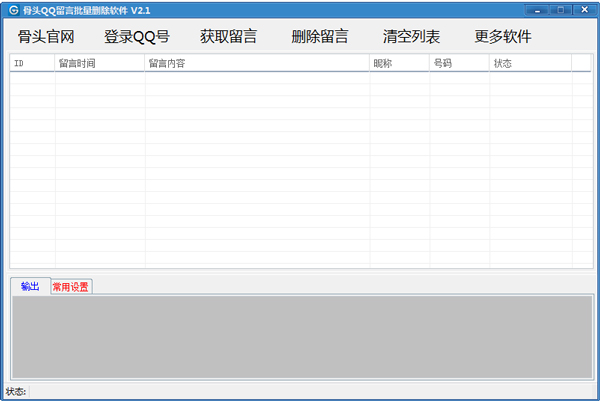Click the 状态 column header

(x=530, y=63)
